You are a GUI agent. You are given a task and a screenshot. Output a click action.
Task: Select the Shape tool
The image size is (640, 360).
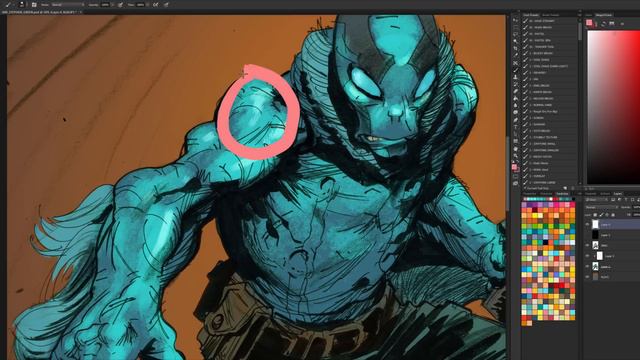click(516, 141)
